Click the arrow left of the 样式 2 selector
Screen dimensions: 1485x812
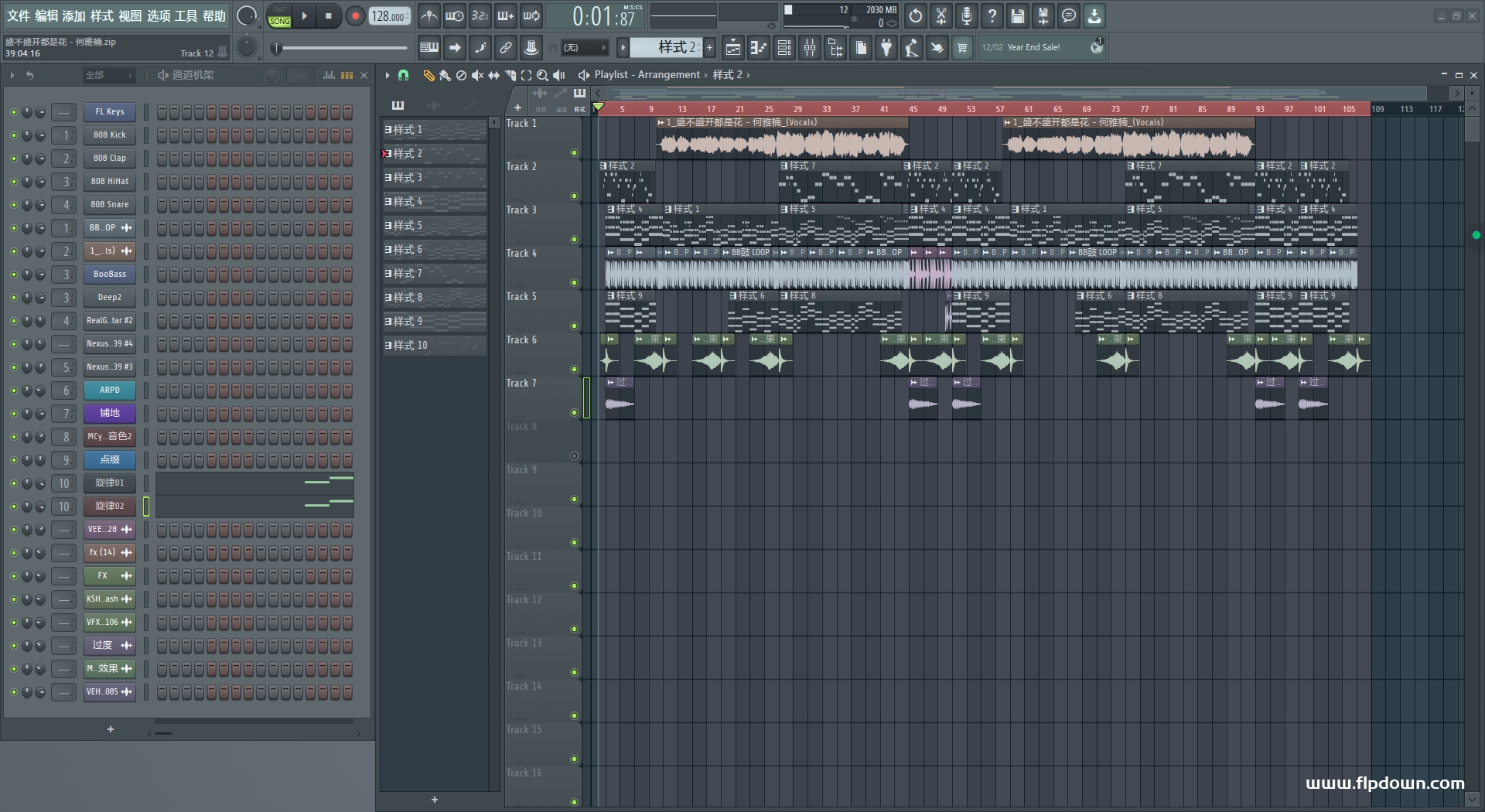point(623,48)
